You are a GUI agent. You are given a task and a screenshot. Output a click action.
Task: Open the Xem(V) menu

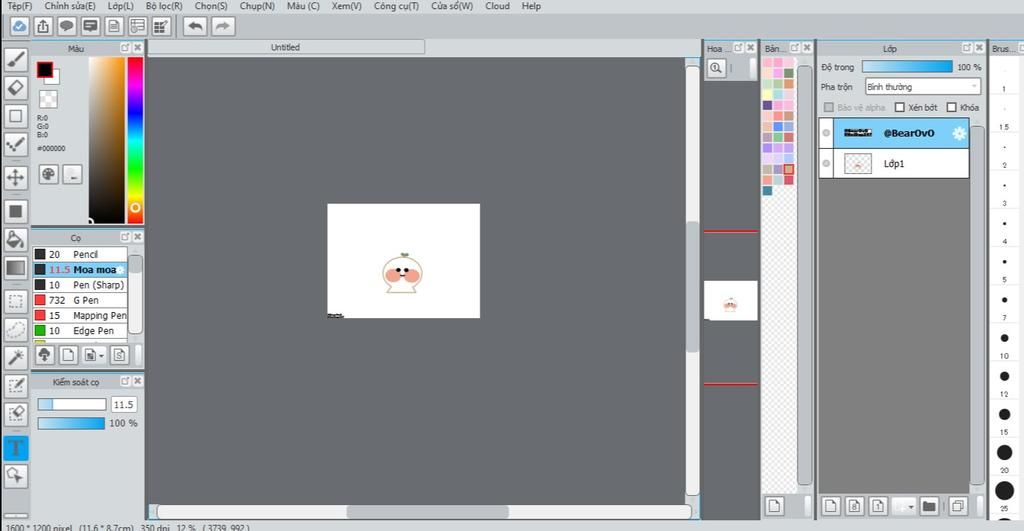[346, 6]
